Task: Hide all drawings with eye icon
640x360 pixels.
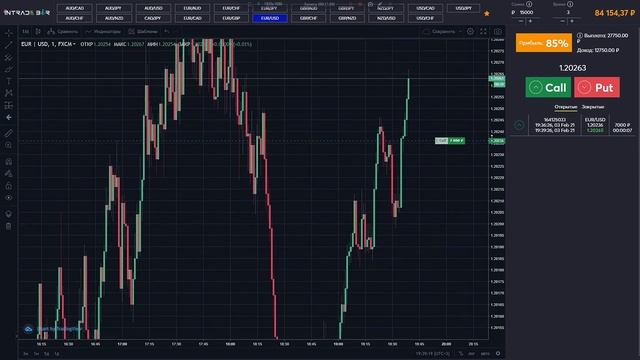Action: (9, 198)
